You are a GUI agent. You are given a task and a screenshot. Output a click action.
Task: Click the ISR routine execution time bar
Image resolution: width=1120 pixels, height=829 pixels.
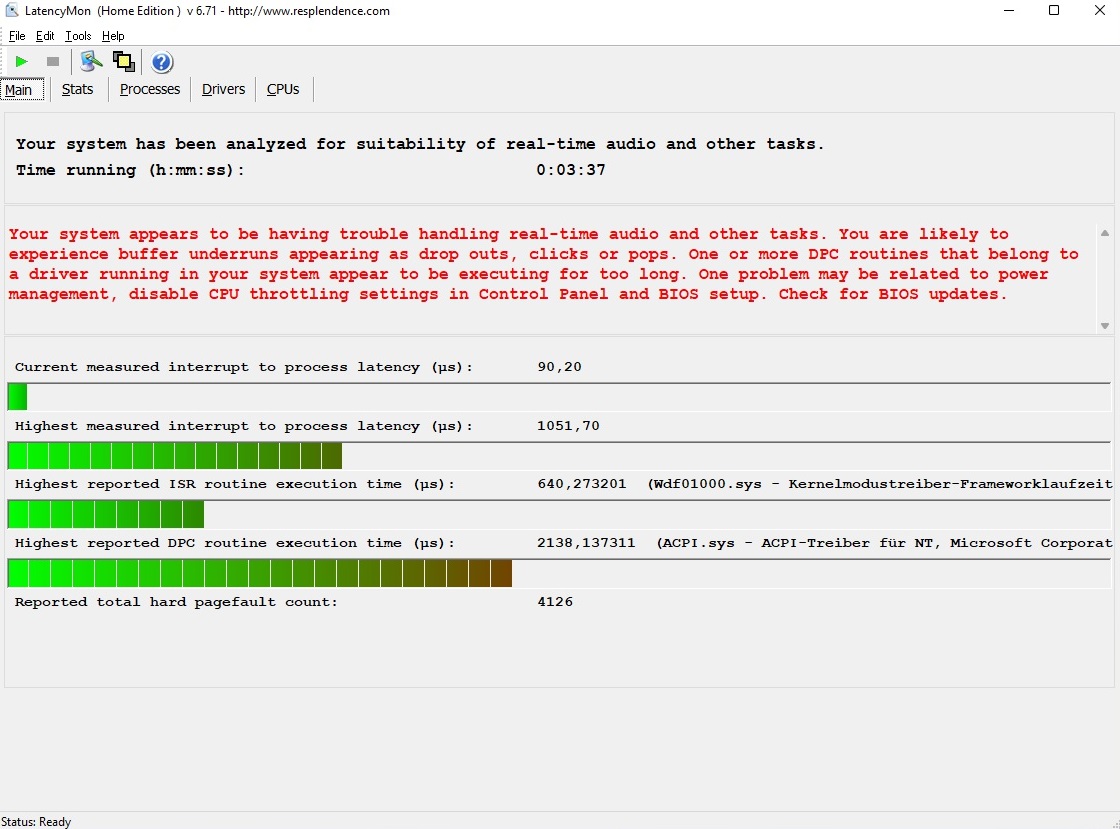559,514
